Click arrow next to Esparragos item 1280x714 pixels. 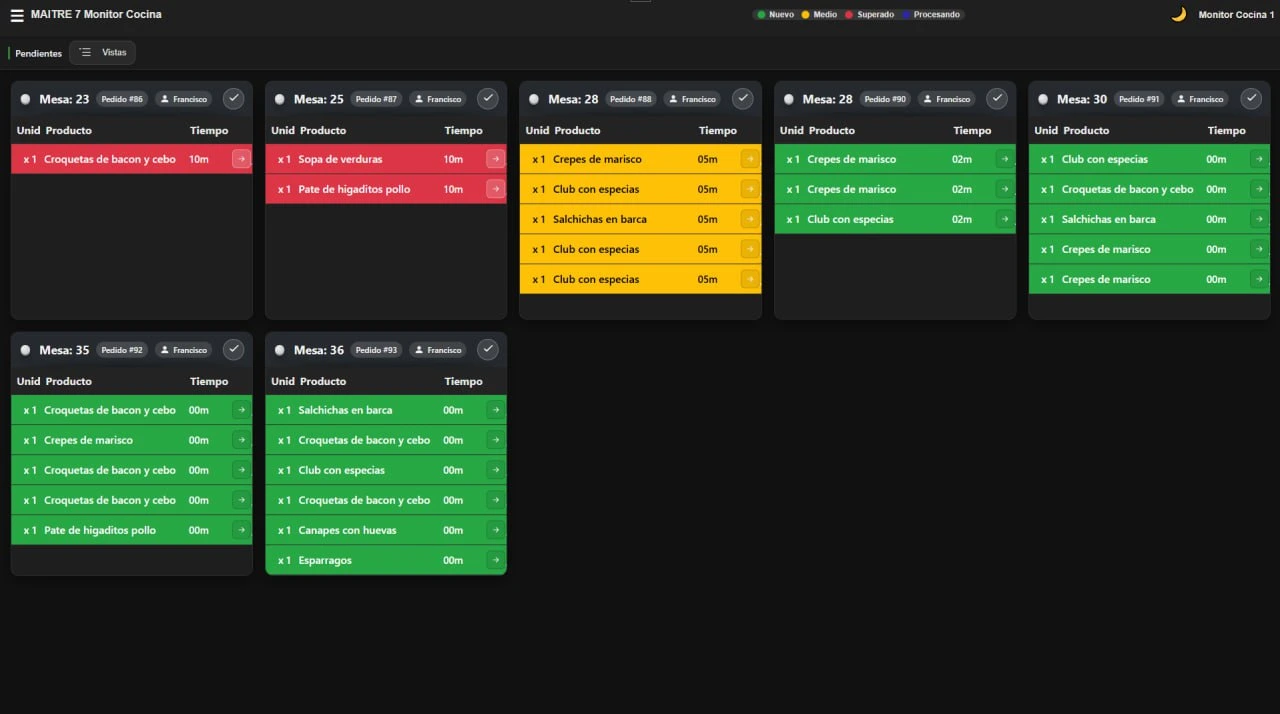[x=495, y=560]
